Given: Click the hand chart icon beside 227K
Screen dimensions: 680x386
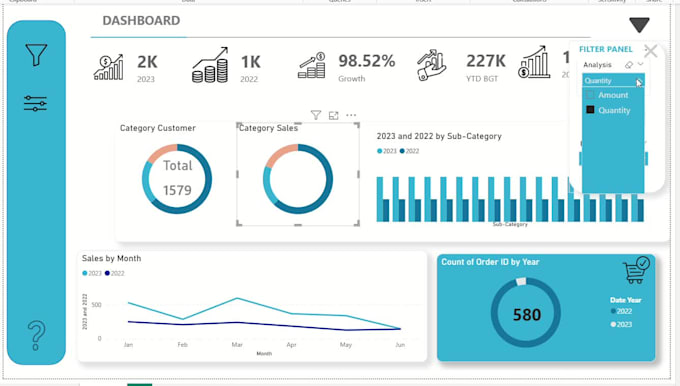Looking at the screenshot, I should (x=432, y=65).
